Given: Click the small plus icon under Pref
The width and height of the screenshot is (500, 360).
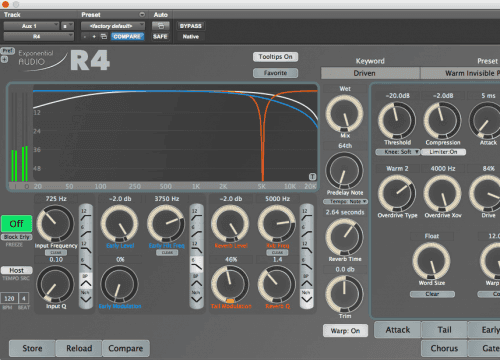Looking at the screenshot, I should point(4,60).
